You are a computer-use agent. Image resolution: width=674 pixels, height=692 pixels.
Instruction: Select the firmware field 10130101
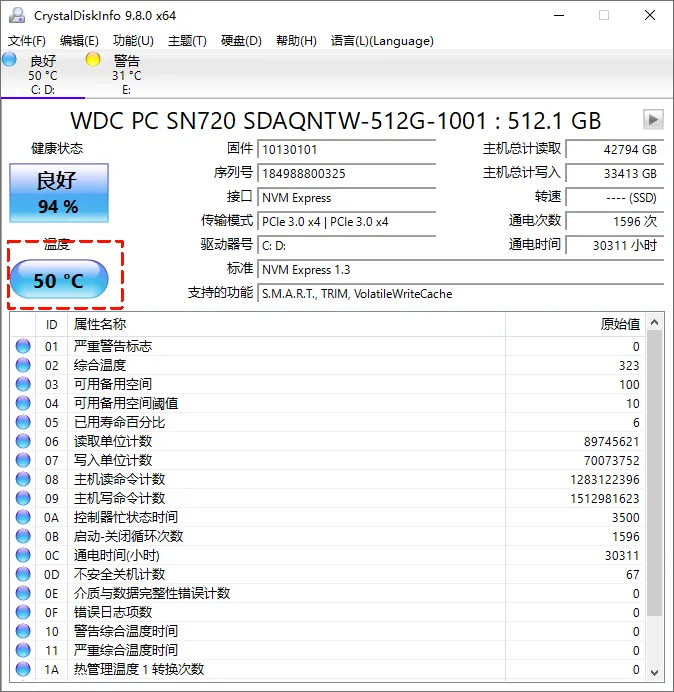[x=346, y=150]
